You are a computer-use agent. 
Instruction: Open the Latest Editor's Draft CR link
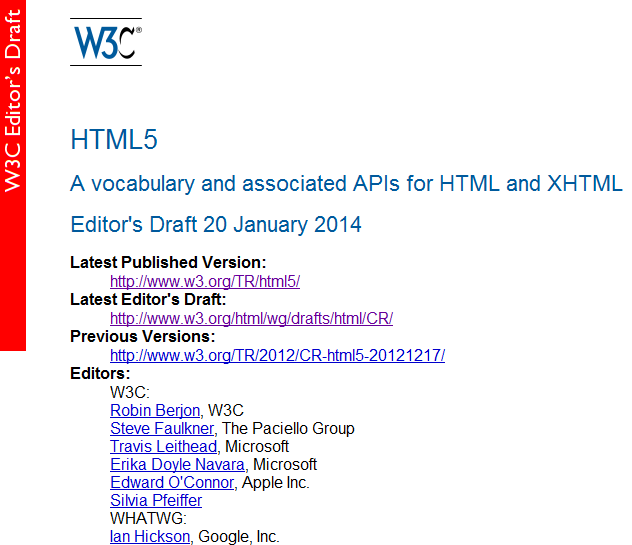click(251, 318)
